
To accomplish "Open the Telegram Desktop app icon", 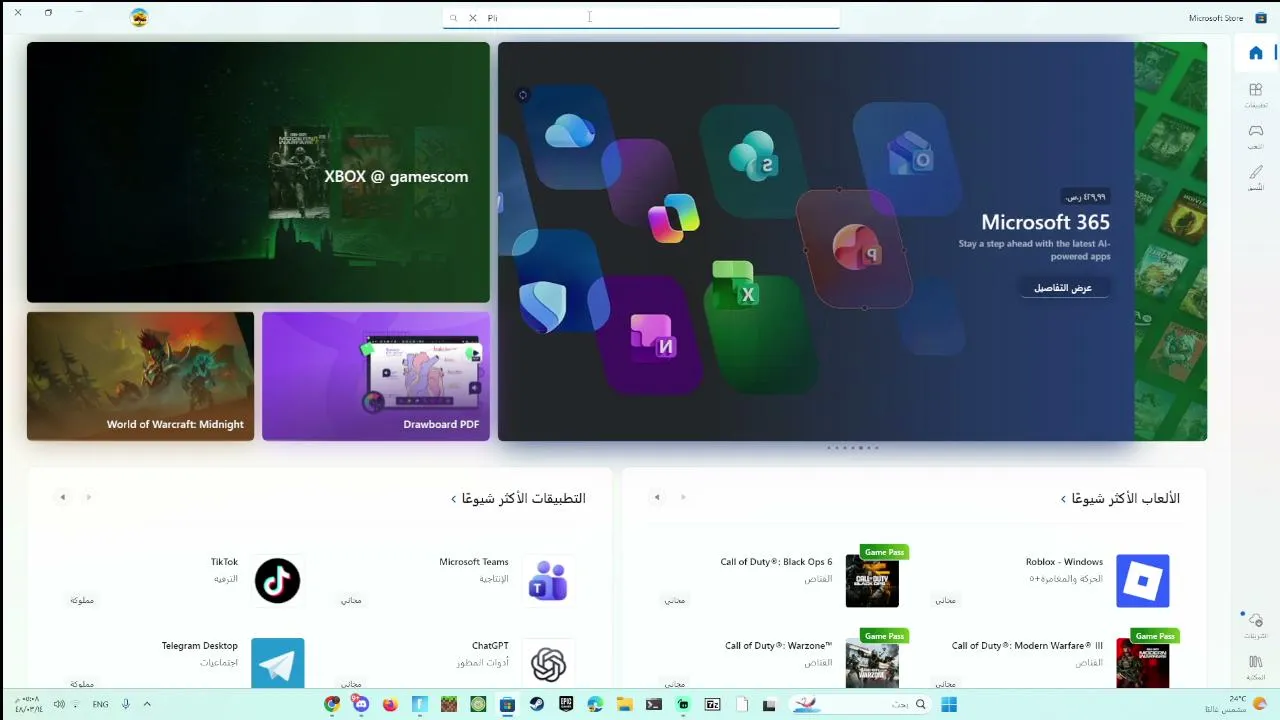I will click(277, 663).
